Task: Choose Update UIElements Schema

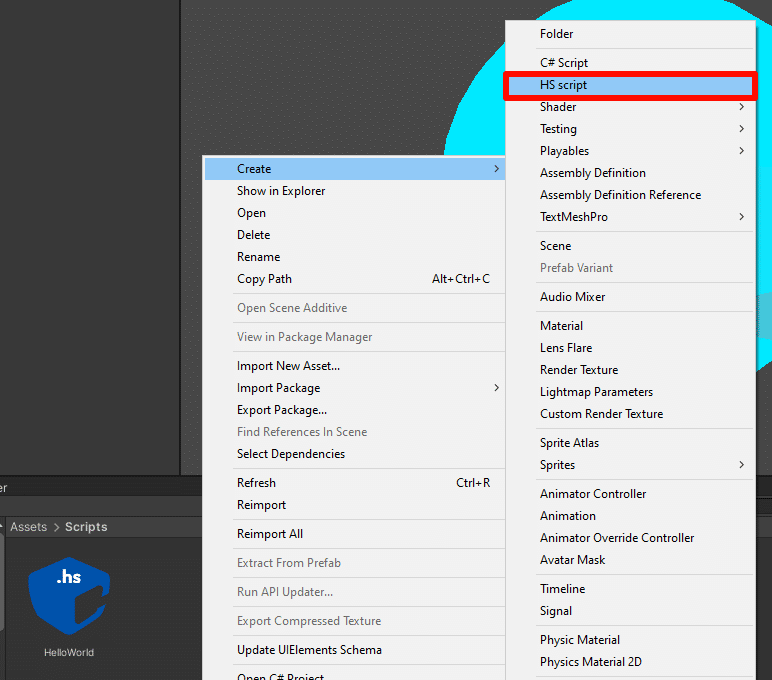Action: point(354,650)
